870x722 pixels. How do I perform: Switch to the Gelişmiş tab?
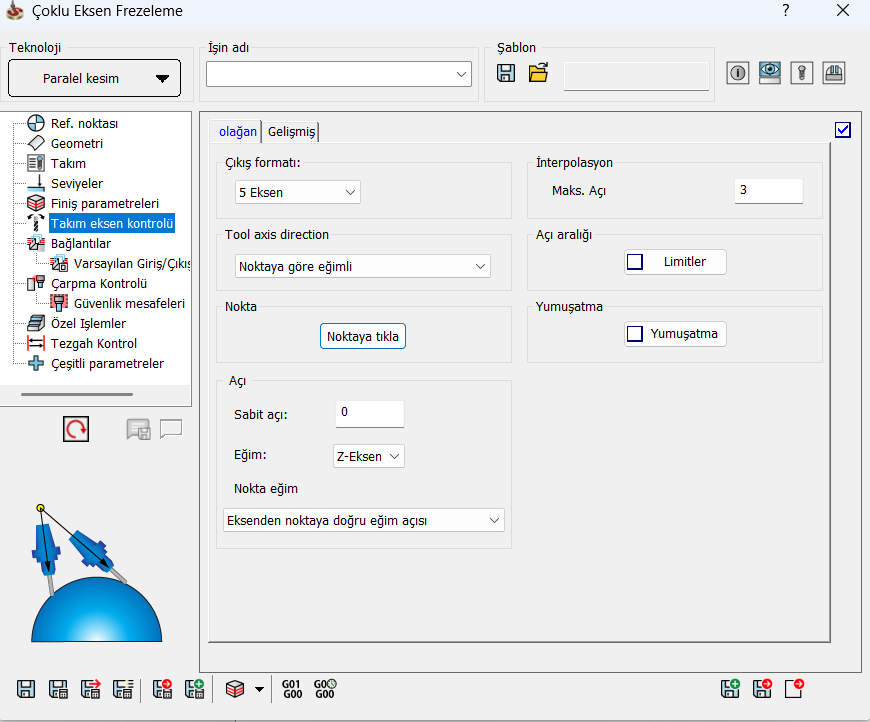[291, 132]
